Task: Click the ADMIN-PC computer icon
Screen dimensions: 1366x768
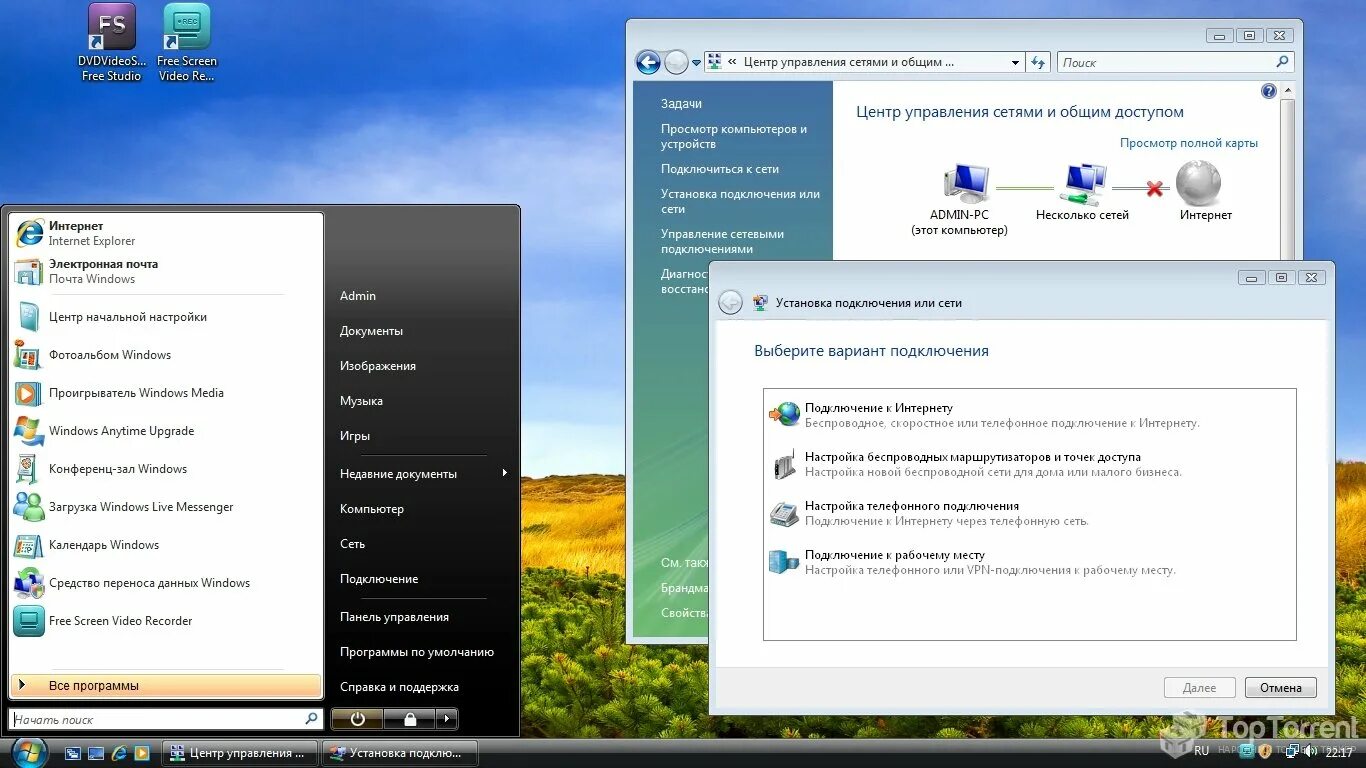Action: pos(966,183)
